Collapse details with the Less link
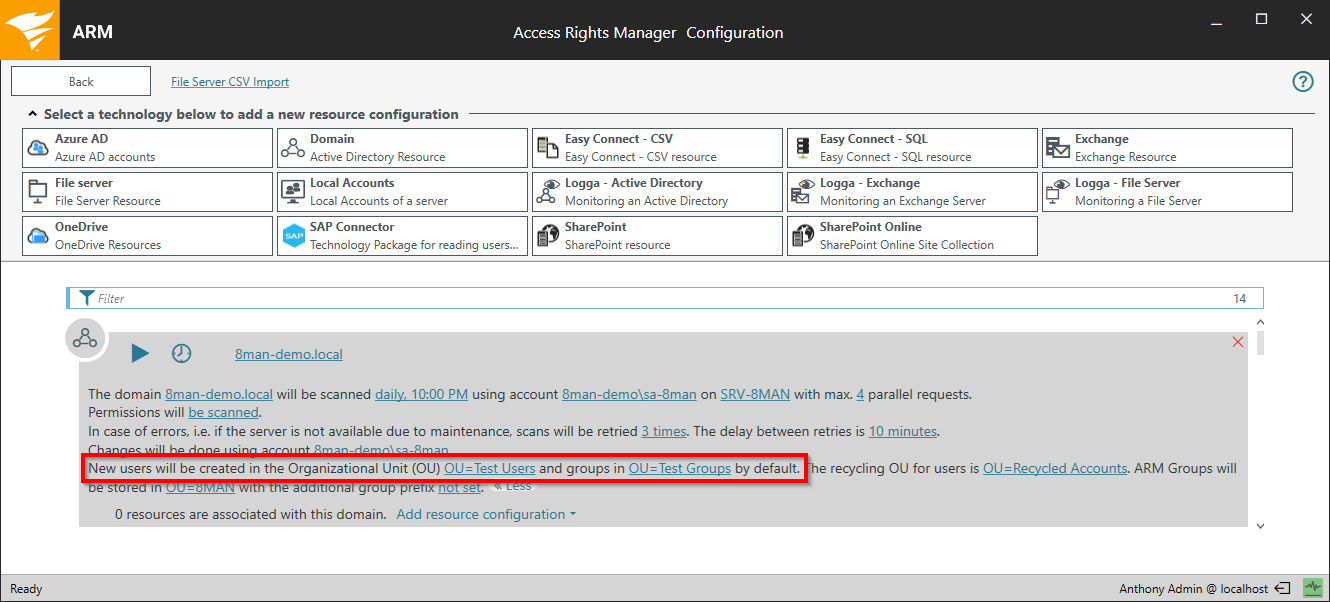This screenshot has width=1330, height=602. pyautogui.click(x=513, y=487)
